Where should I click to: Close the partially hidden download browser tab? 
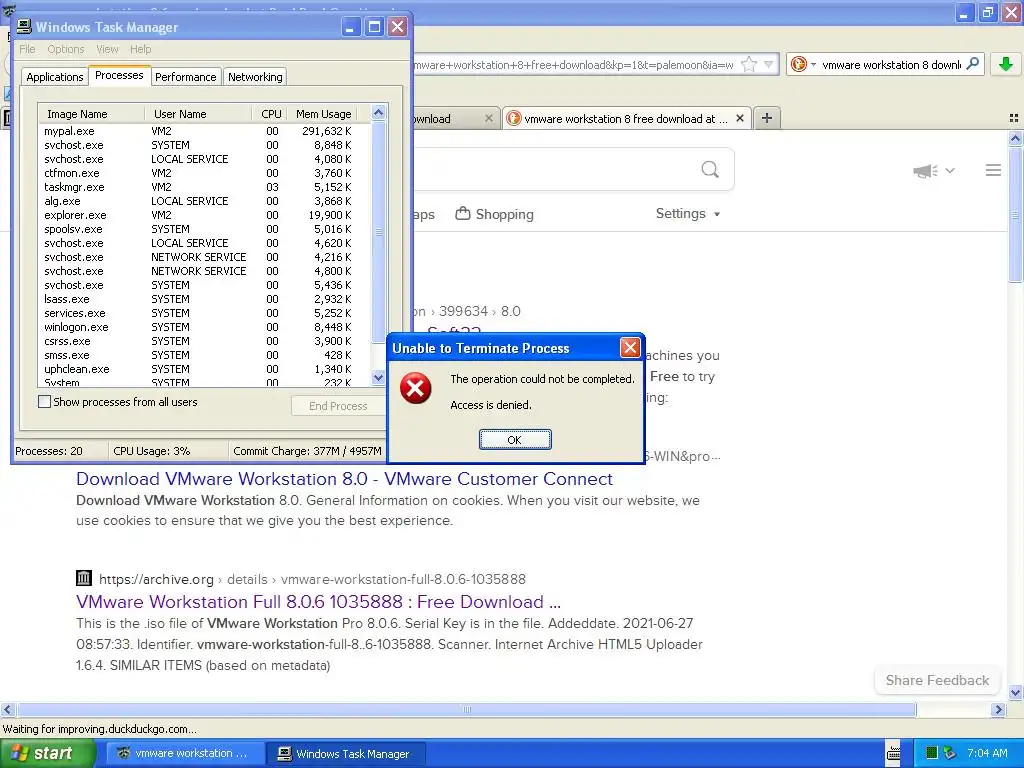(488, 118)
